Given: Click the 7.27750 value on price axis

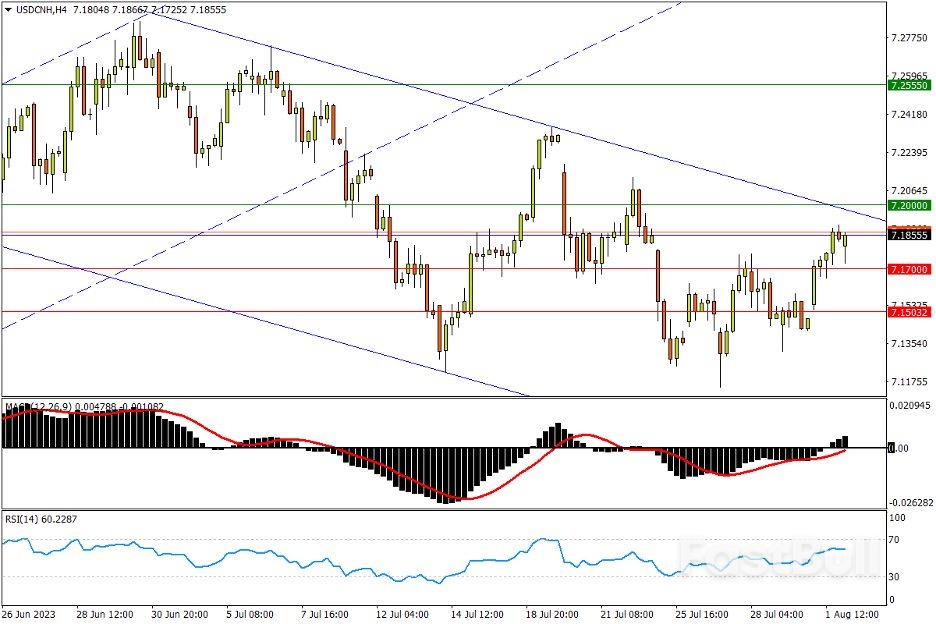Looking at the screenshot, I should pyautogui.click(x=908, y=38).
